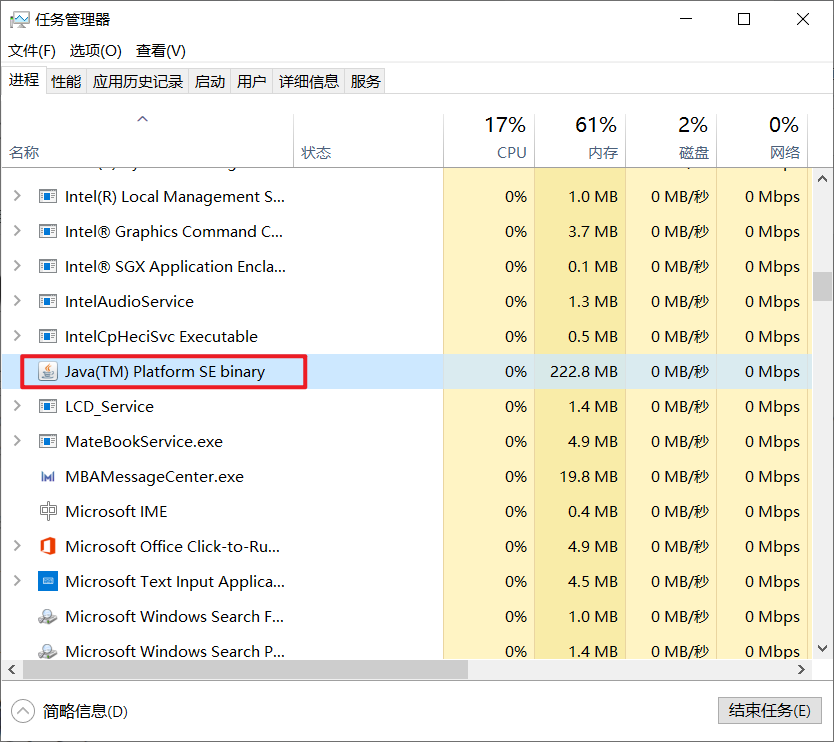Sort by the CPU column header
The width and height of the screenshot is (834, 742).
click(x=489, y=140)
